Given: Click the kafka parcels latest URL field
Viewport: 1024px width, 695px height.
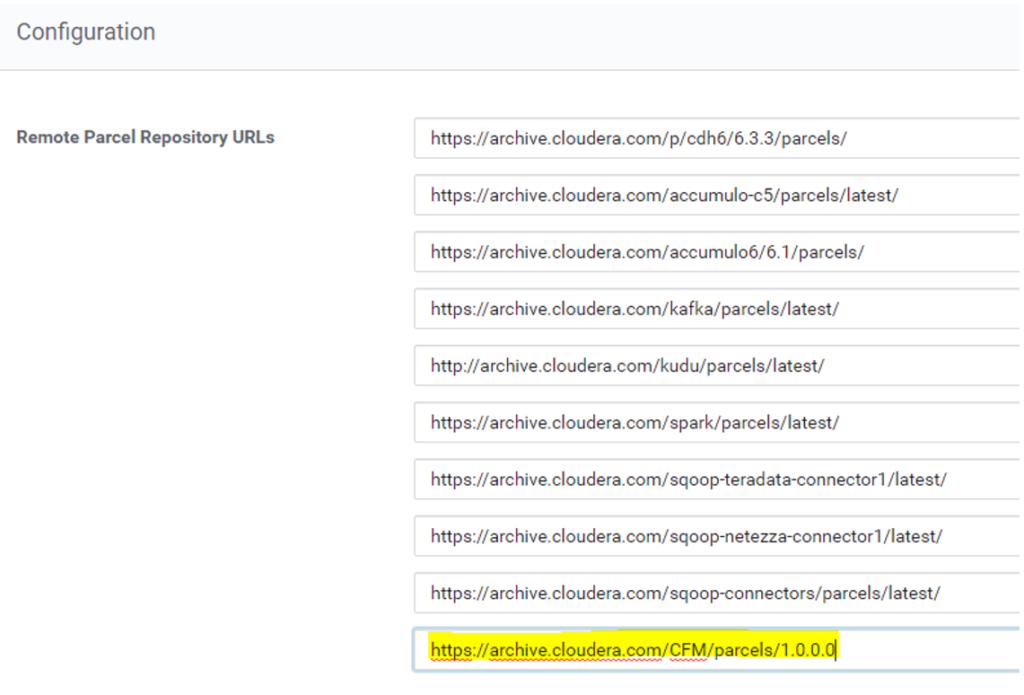Looking at the screenshot, I should [x=717, y=308].
